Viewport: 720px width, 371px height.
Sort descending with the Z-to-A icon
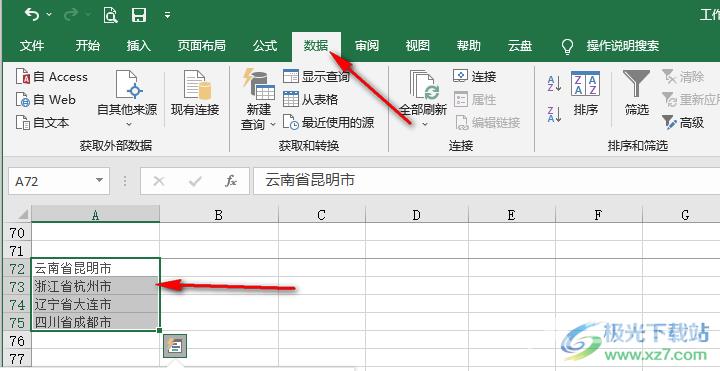(x=554, y=114)
